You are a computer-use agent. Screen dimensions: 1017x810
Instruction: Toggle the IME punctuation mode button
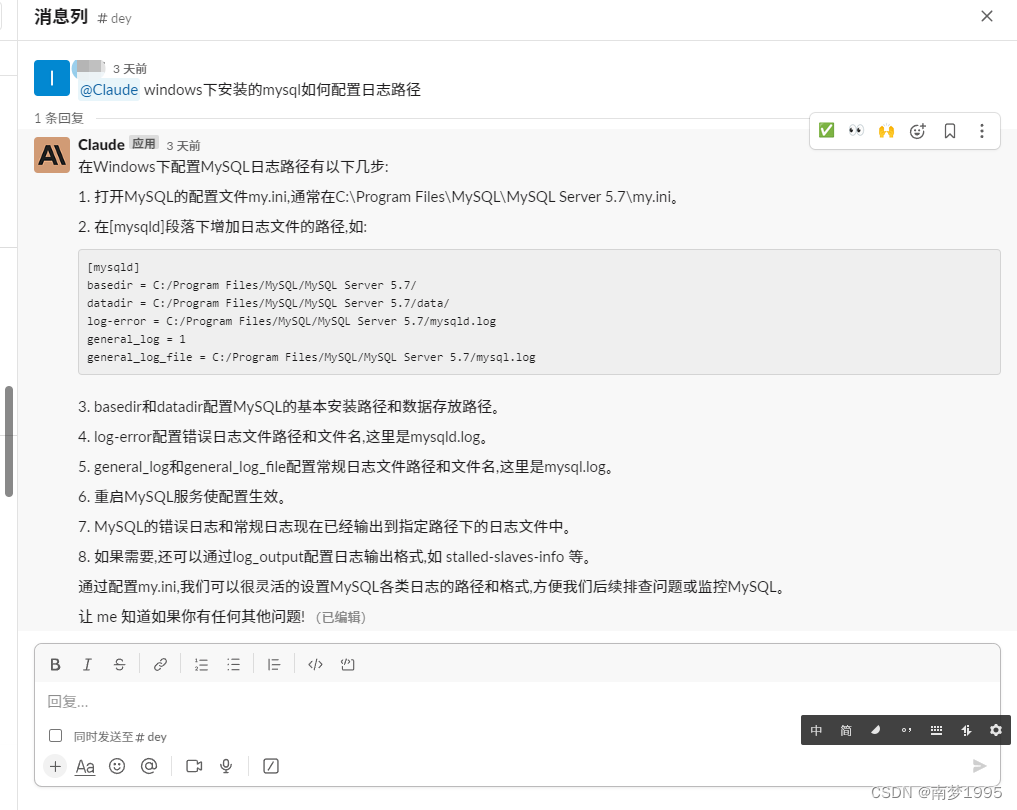[x=907, y=730]
